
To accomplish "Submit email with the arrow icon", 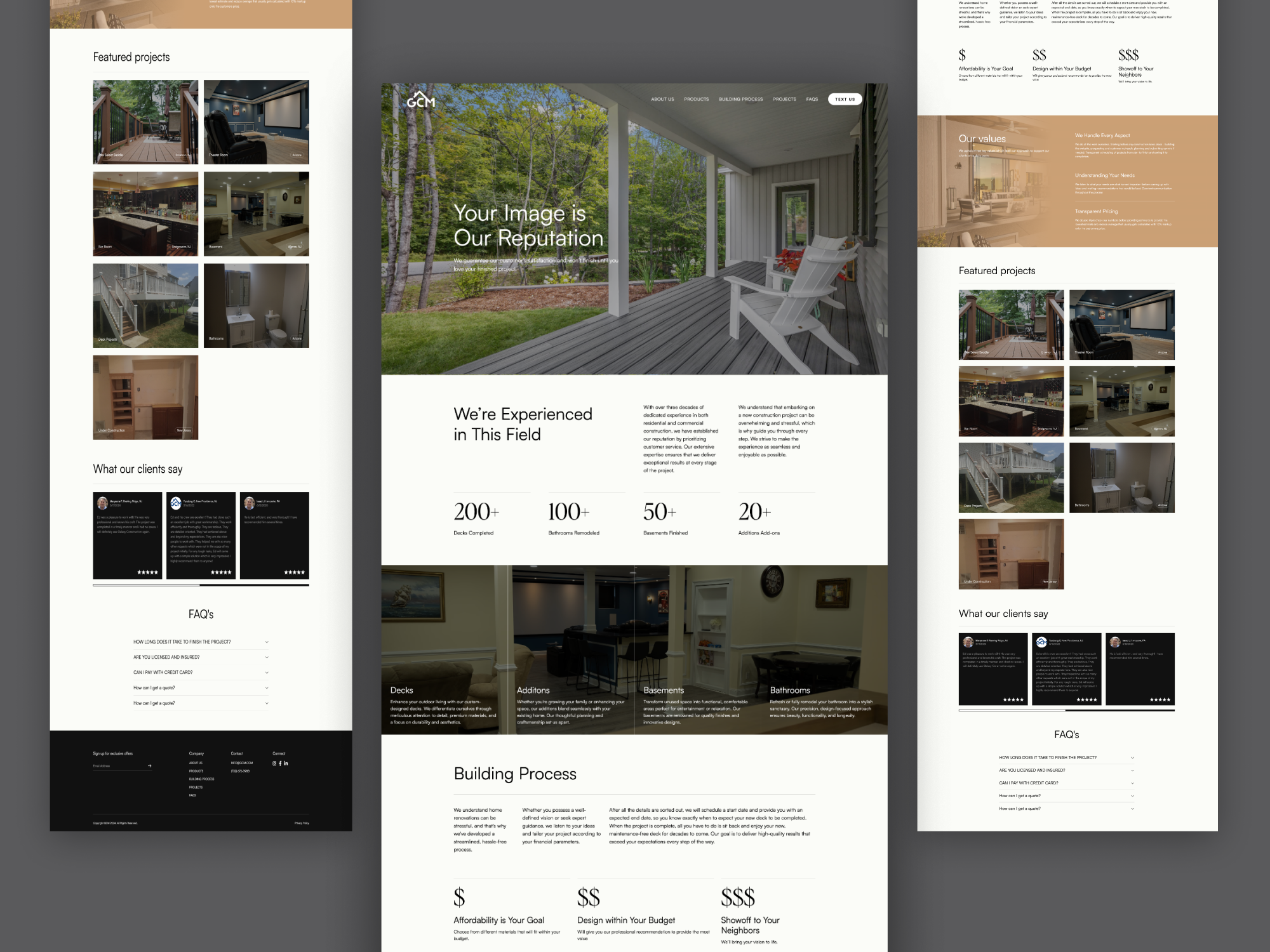I will coord(150,766).
